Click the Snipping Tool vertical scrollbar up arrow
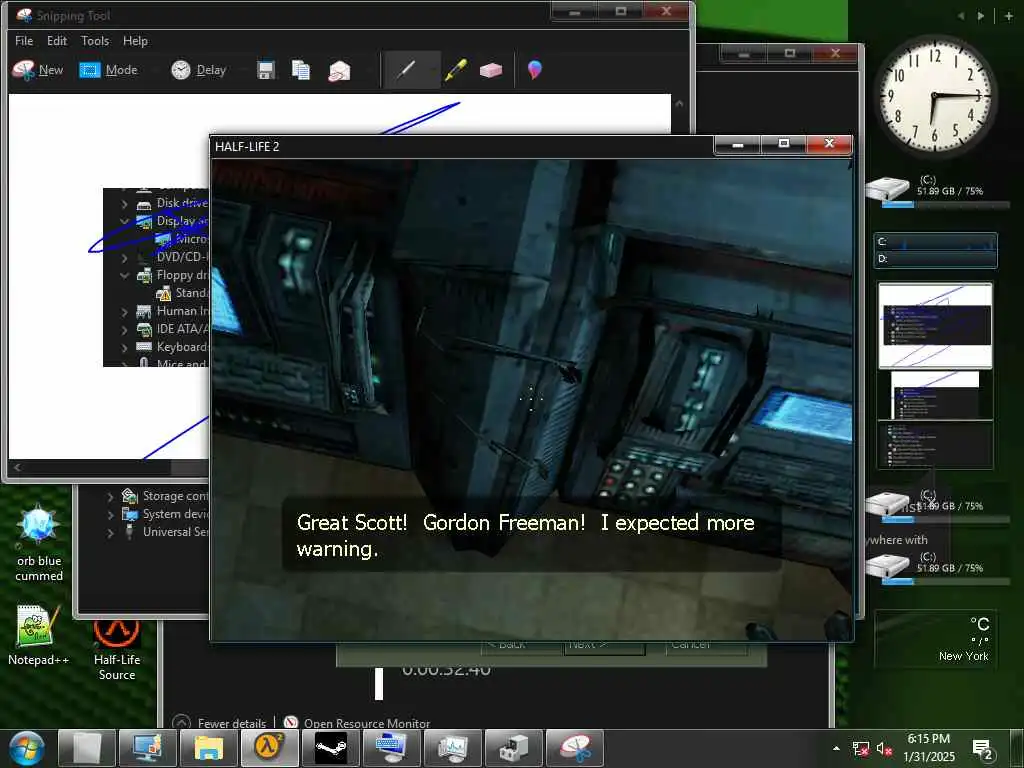The width and height of the screenshot is (1024, 768). (679, 103)
